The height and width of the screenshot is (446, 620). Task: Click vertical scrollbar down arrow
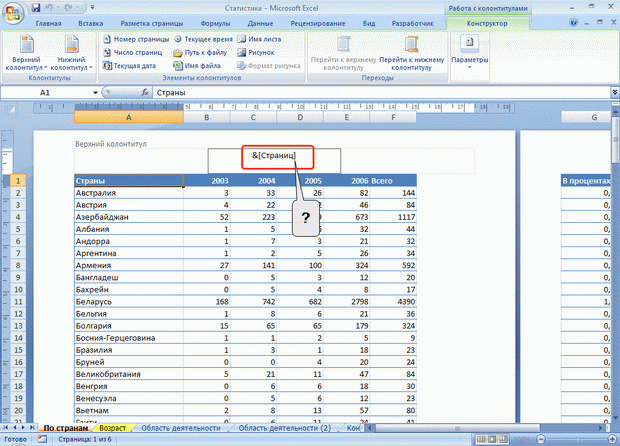615,417
